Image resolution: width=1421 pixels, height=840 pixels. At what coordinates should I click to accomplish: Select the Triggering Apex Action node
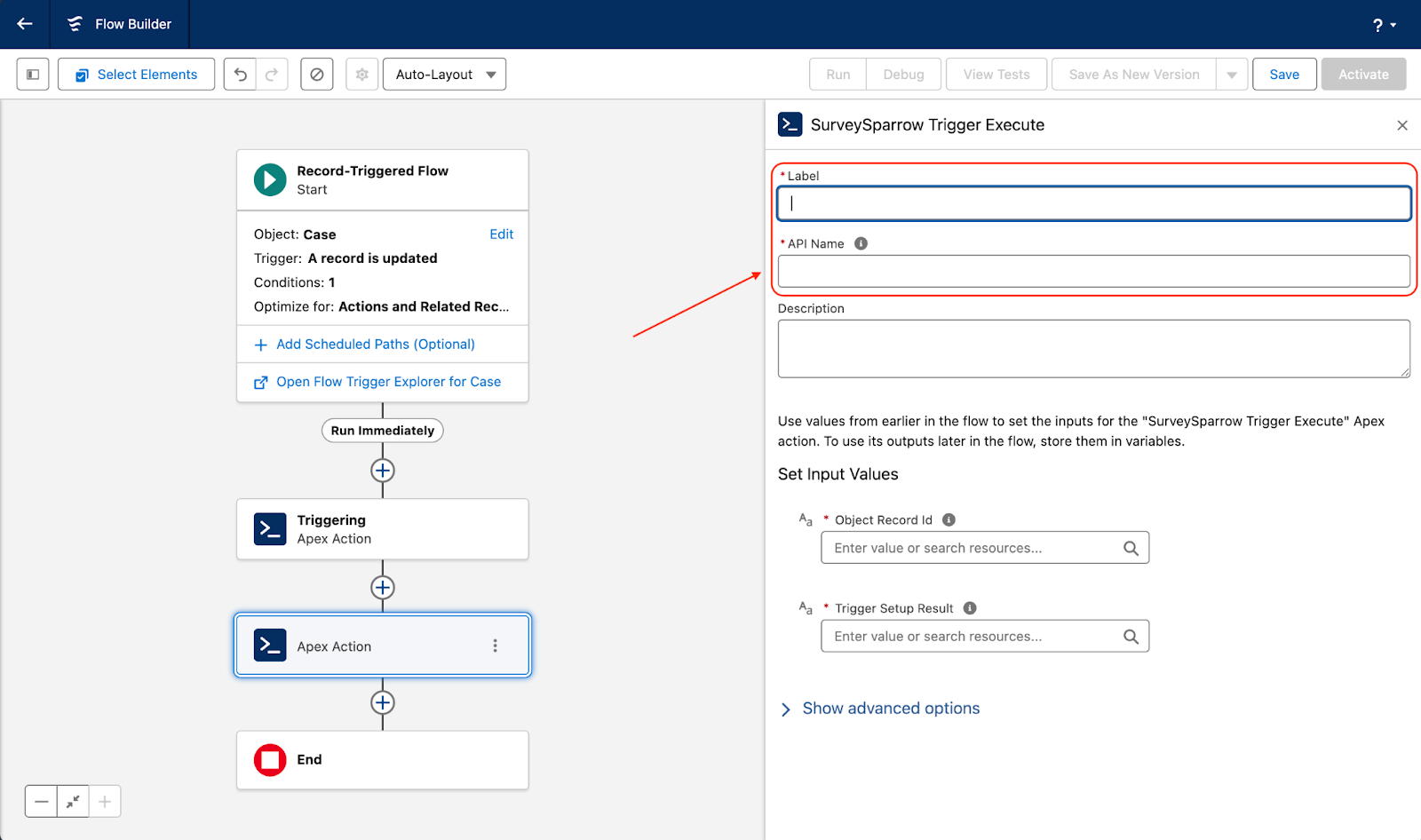click(382, 529)
